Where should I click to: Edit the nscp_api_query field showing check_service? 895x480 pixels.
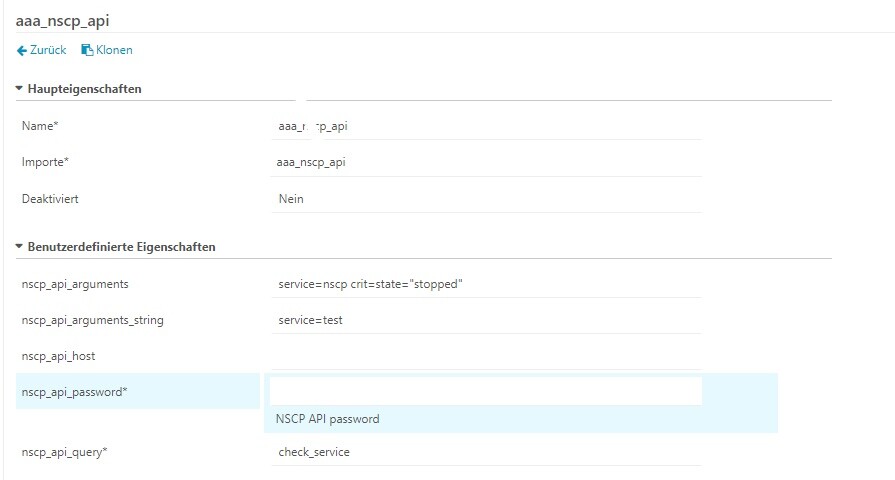[x=486, y=452]
